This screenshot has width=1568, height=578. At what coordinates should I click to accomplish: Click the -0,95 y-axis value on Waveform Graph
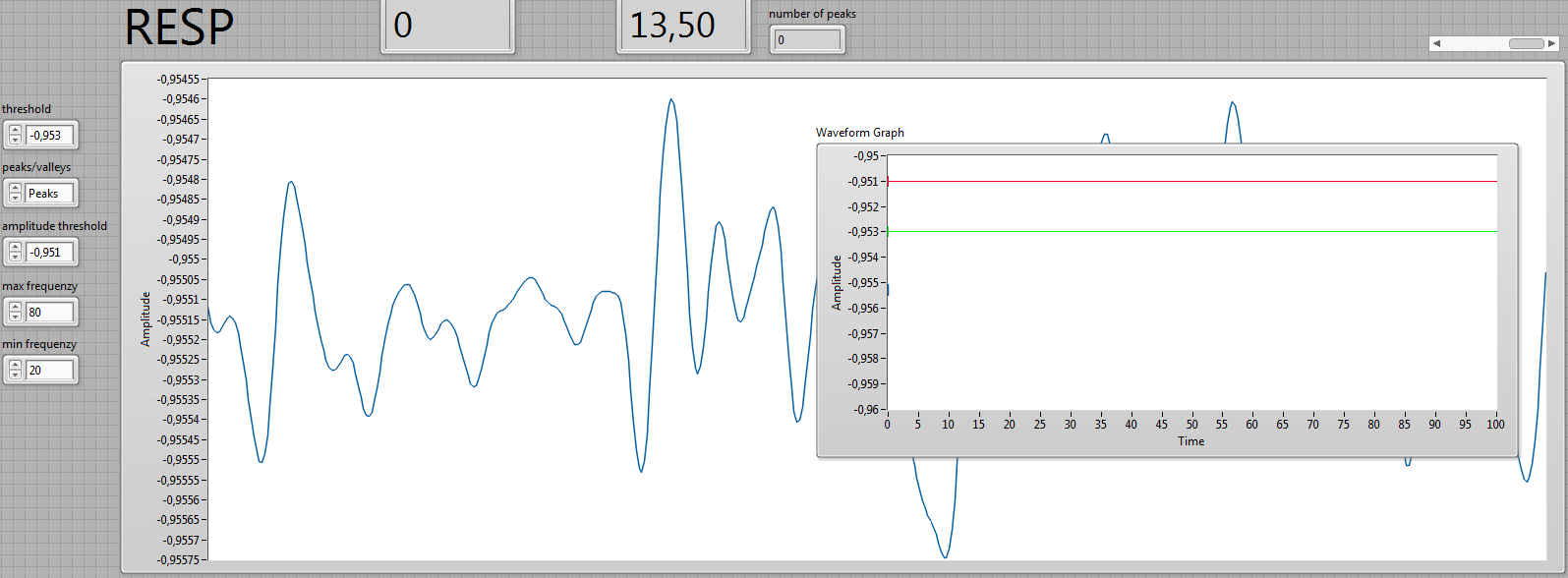866,156
